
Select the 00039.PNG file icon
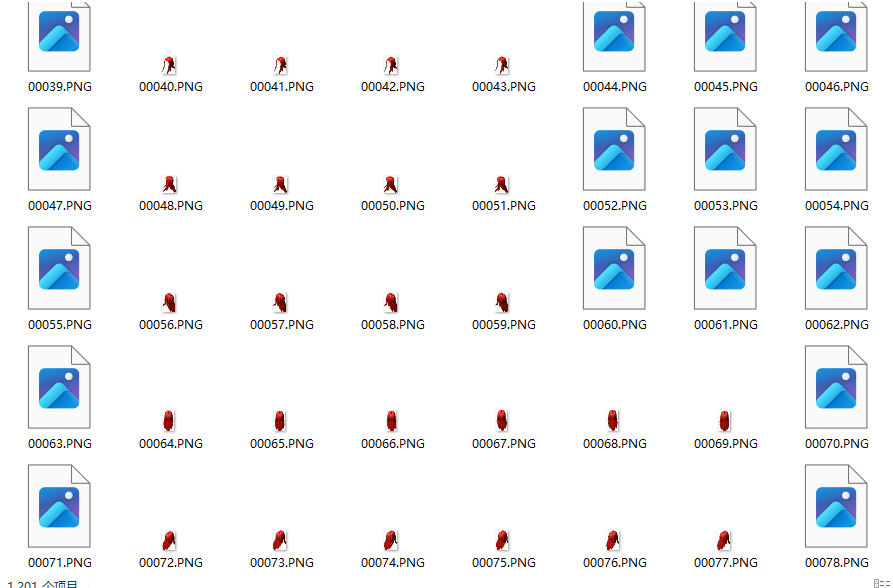pyautogui.click(x=59, y=36)
